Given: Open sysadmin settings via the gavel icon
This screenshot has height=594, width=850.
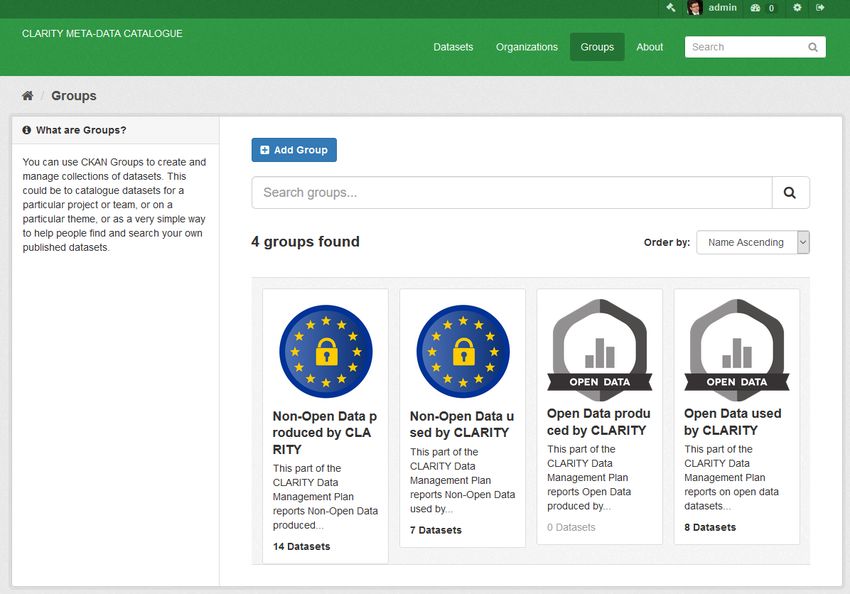Looking at the screenshot, I should 671,8.
